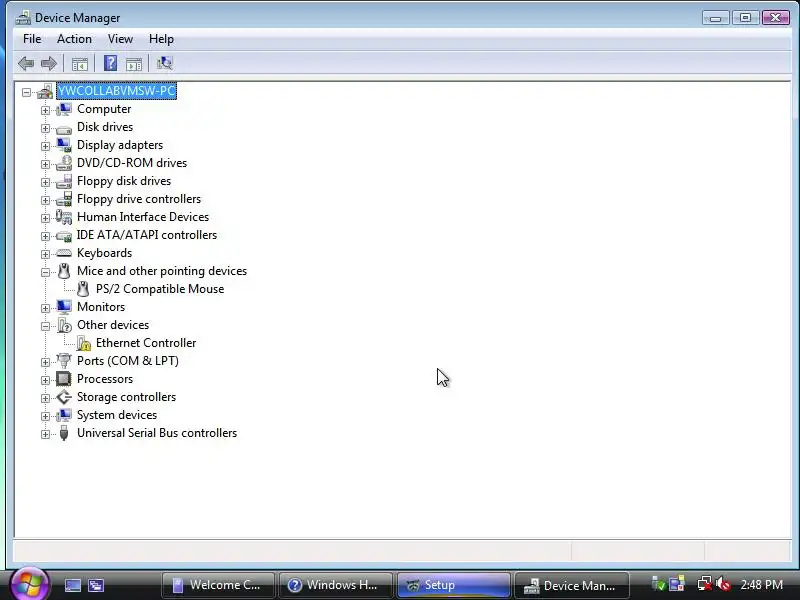Click the Computer category icon

(x=64, y=109)
